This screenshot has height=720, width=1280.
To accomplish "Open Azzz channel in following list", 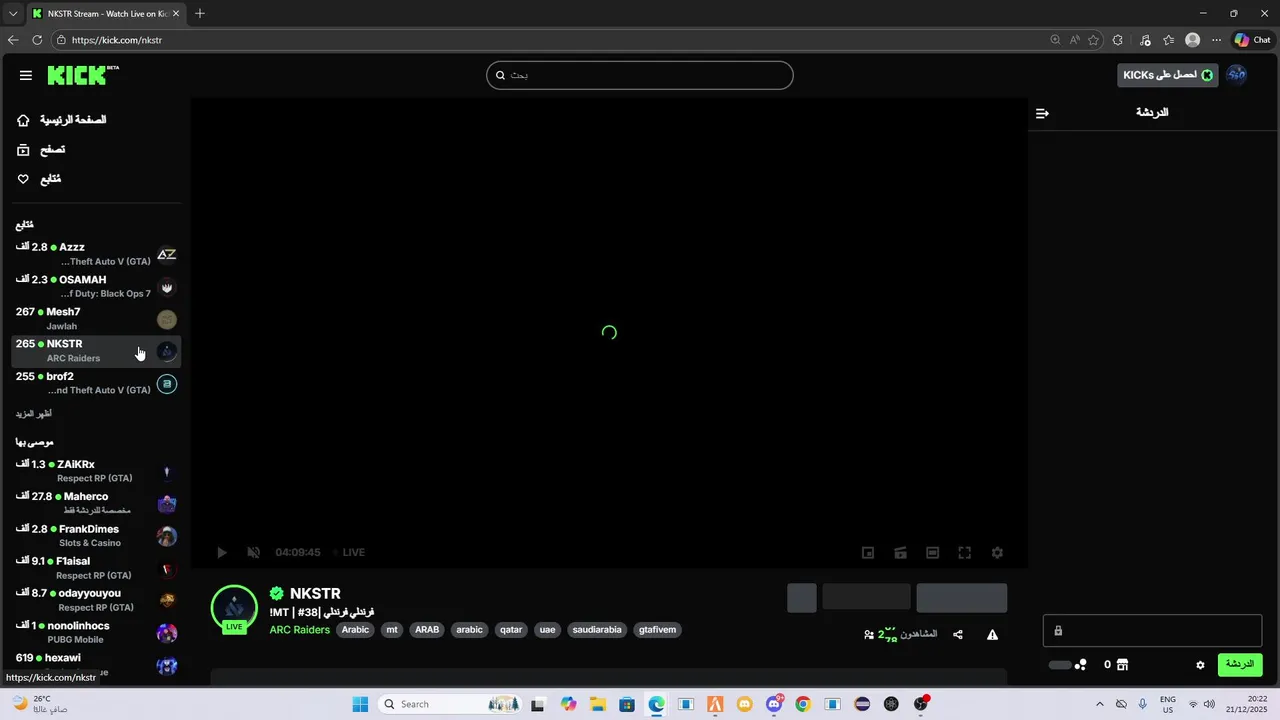I will click(x=96, y=254).
